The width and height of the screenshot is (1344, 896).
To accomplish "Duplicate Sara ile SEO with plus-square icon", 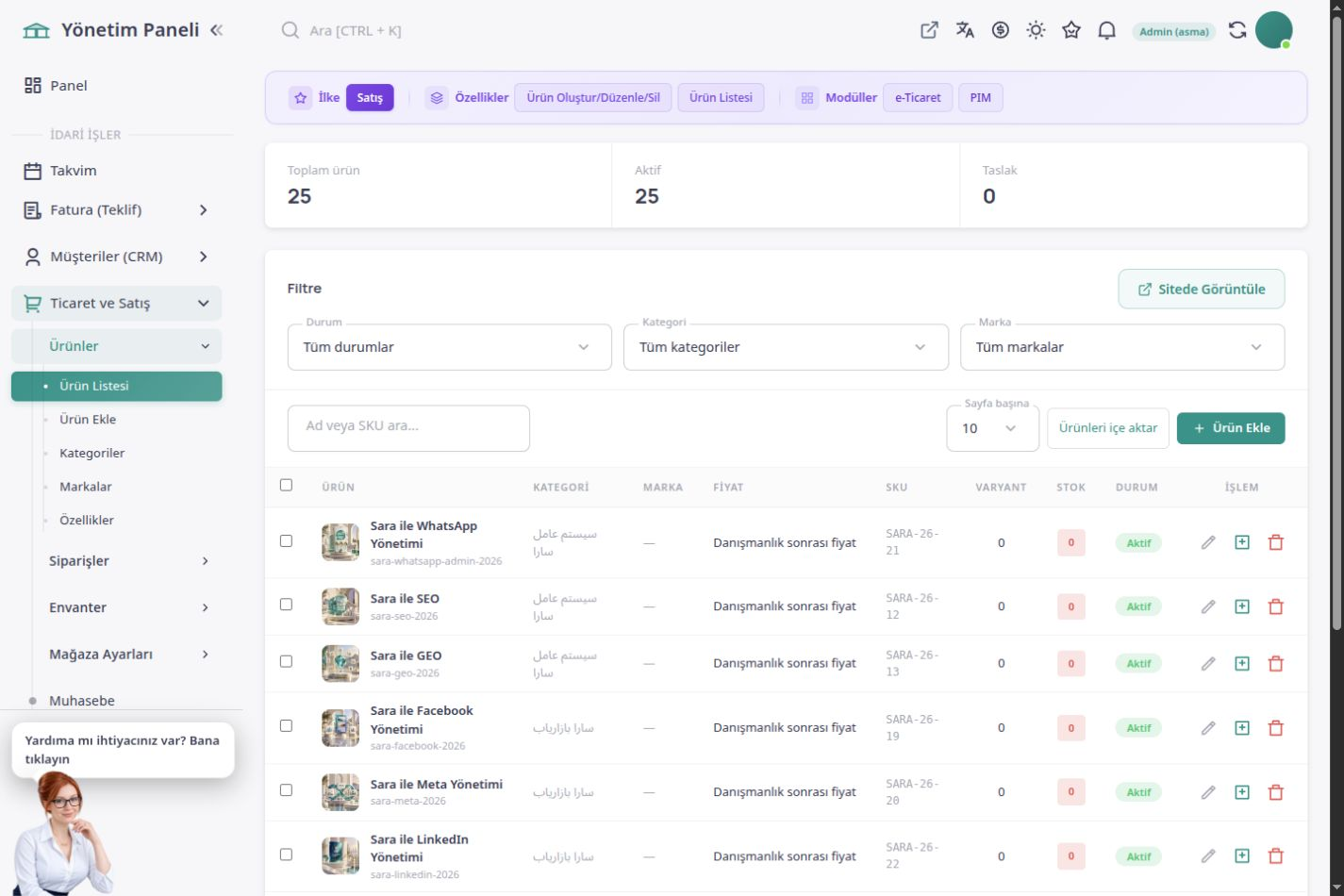I will point(1242,606).
